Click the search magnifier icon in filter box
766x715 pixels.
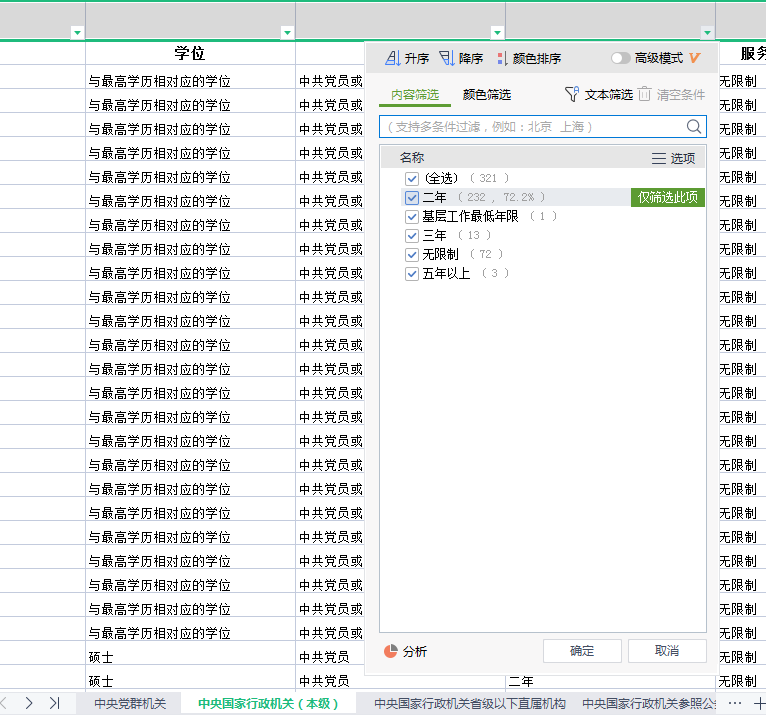pyautogui.click(x=694, y=127)
